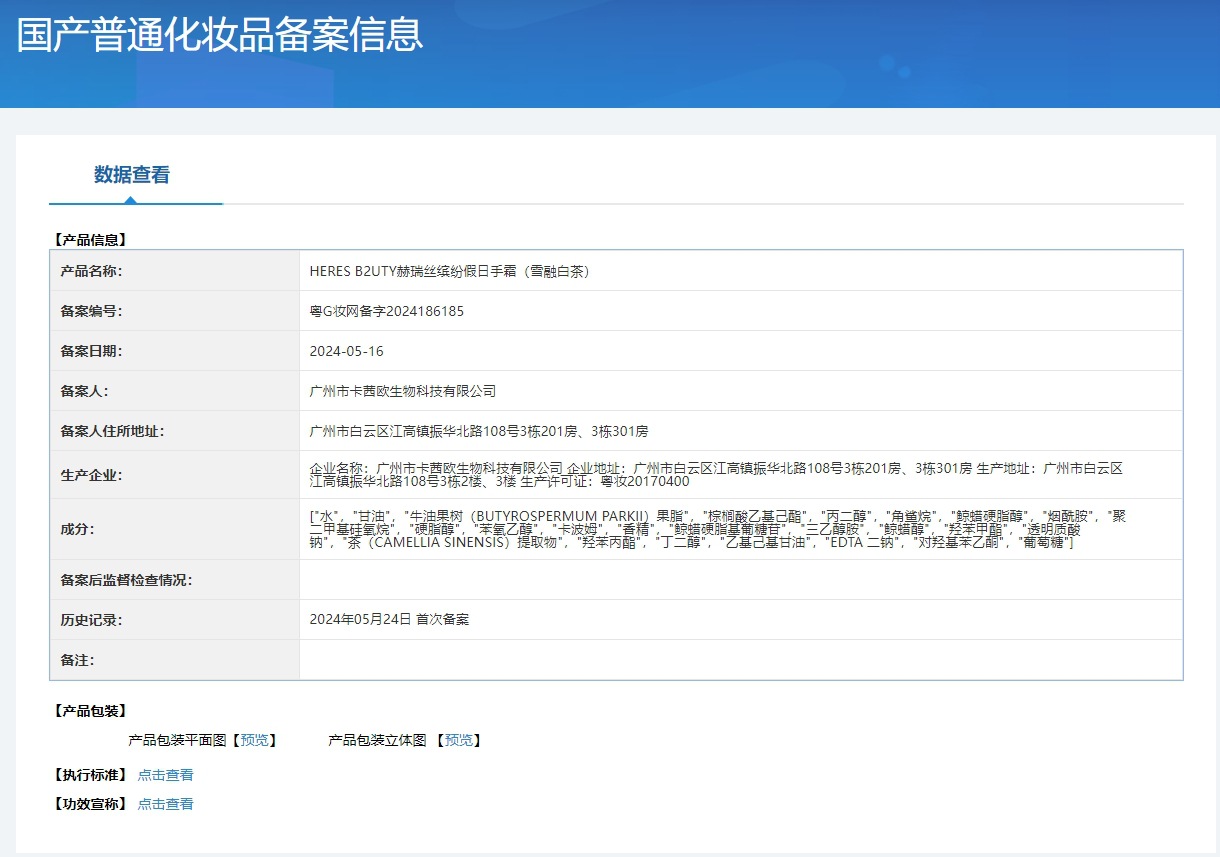
Task: Click the 产品包装立体图 label
Action: click(378, 740)
